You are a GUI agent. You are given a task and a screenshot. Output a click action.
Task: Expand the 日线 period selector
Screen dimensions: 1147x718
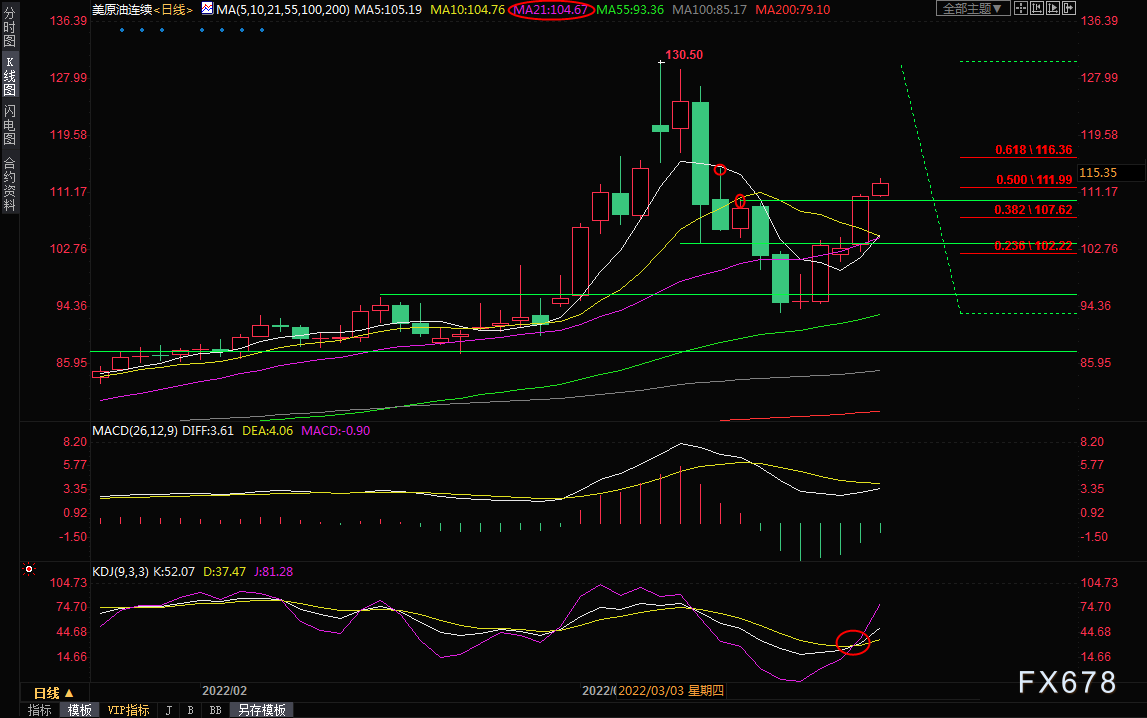[54, 692]
